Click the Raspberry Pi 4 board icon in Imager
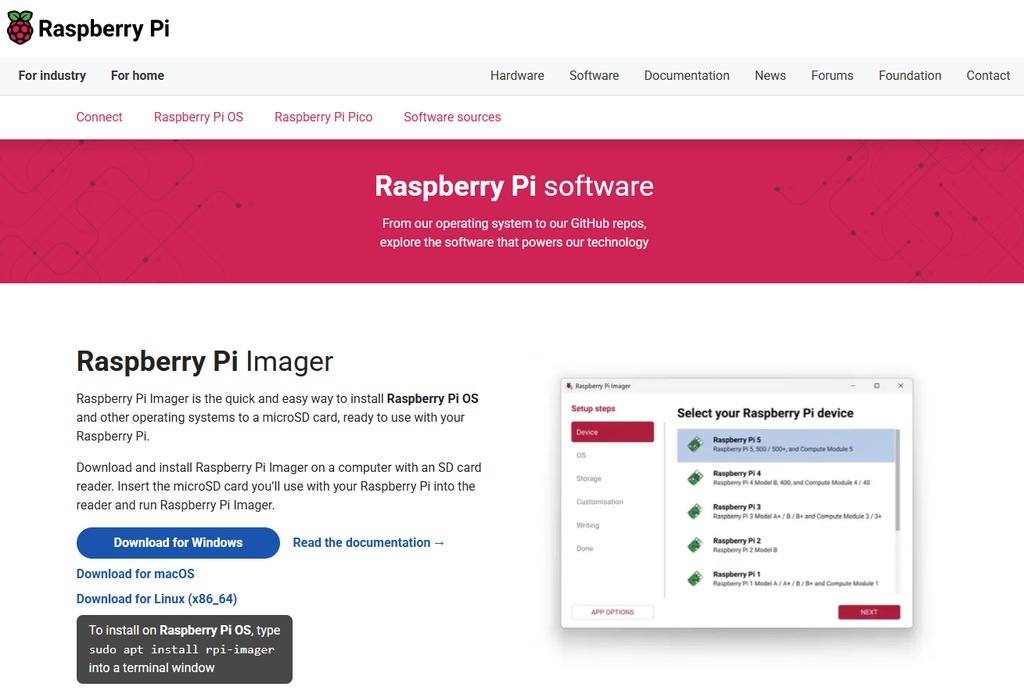This screenshot has width=1024, height=691. [696, 478]
